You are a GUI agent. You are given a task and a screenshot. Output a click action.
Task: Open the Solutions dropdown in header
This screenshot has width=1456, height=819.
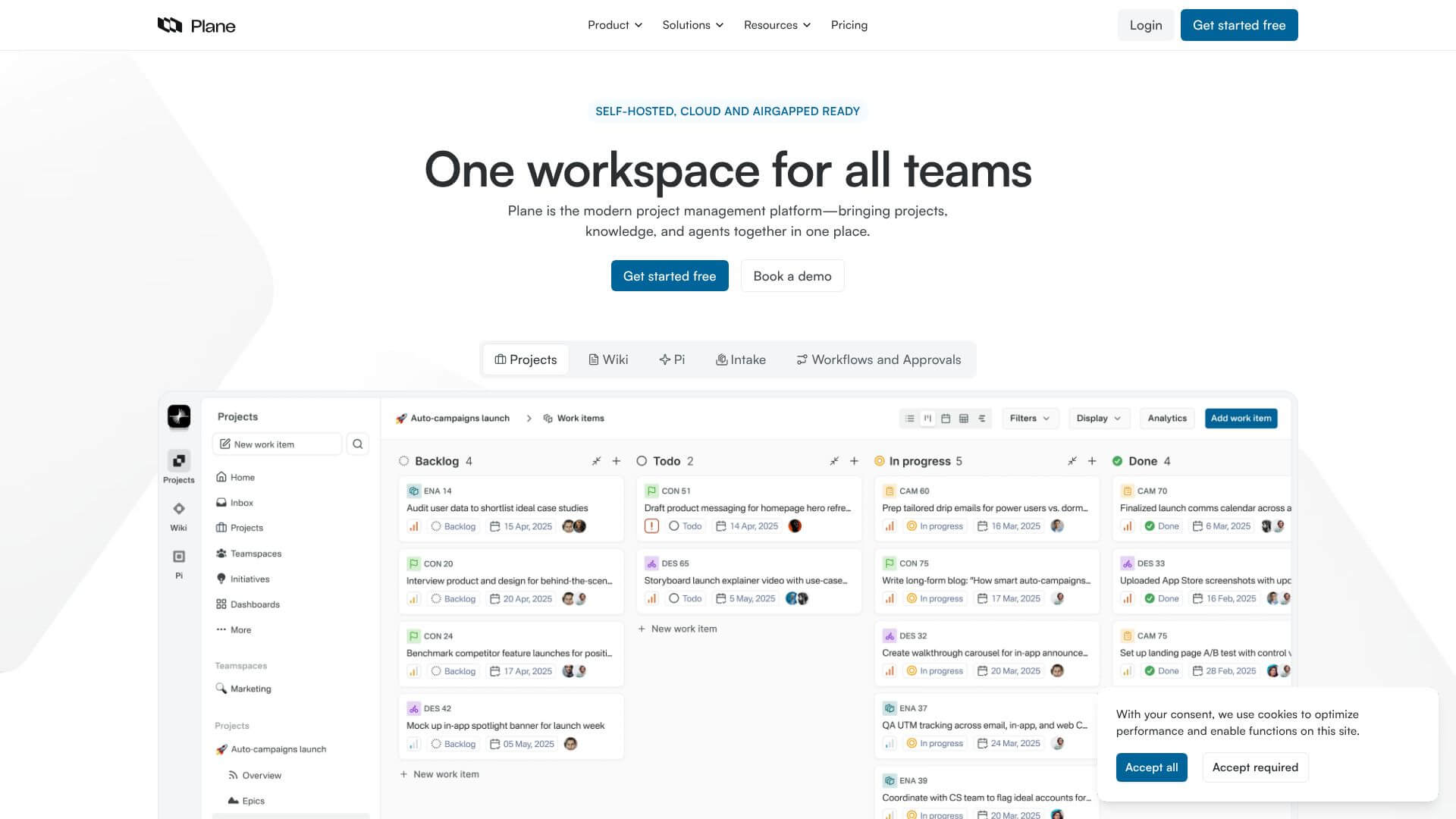tap(692, 25)
